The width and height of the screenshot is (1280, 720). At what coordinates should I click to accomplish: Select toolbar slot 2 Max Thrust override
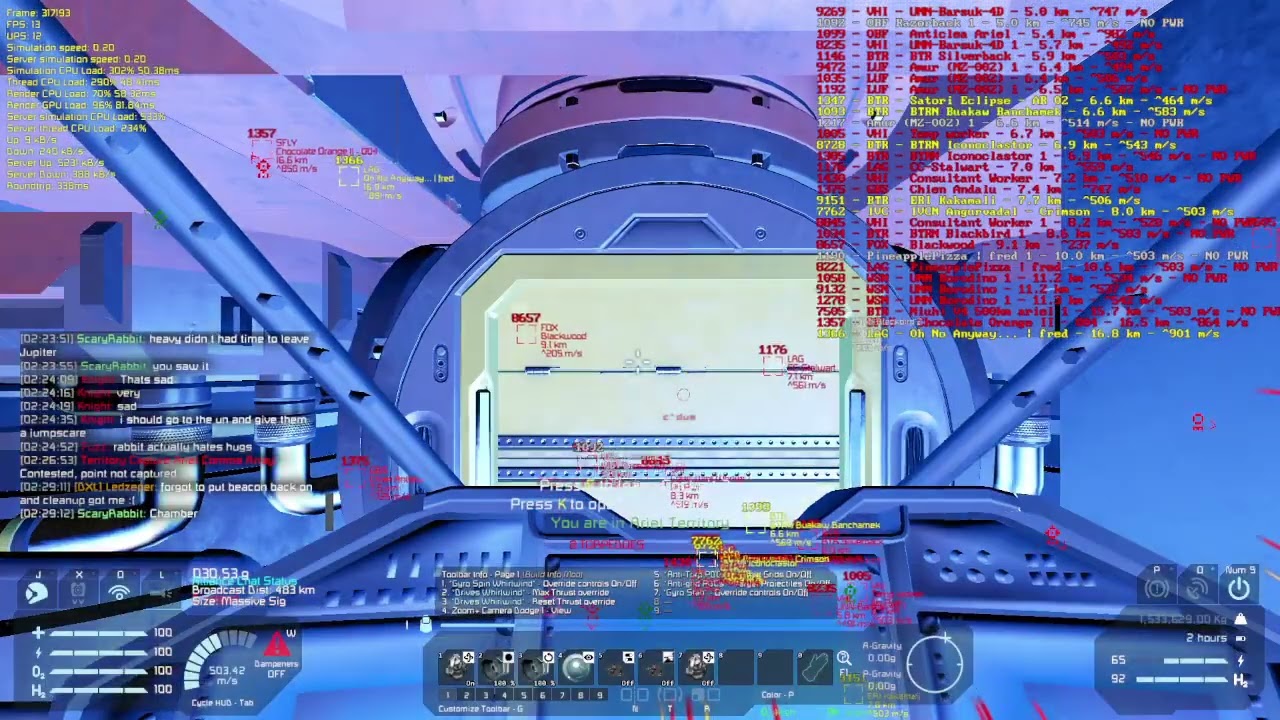[x=497, y=667]
